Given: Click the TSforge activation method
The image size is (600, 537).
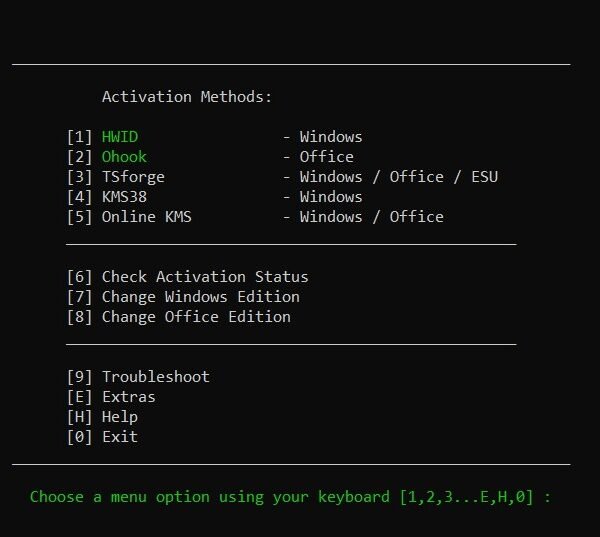Looking at the screenshot, I should [x=133, y=177].
